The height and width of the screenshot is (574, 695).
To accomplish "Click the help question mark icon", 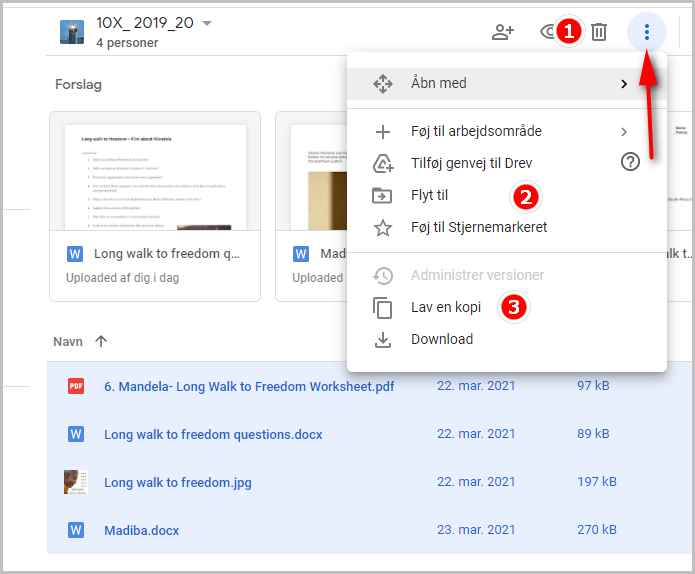I will coord(630,162).
